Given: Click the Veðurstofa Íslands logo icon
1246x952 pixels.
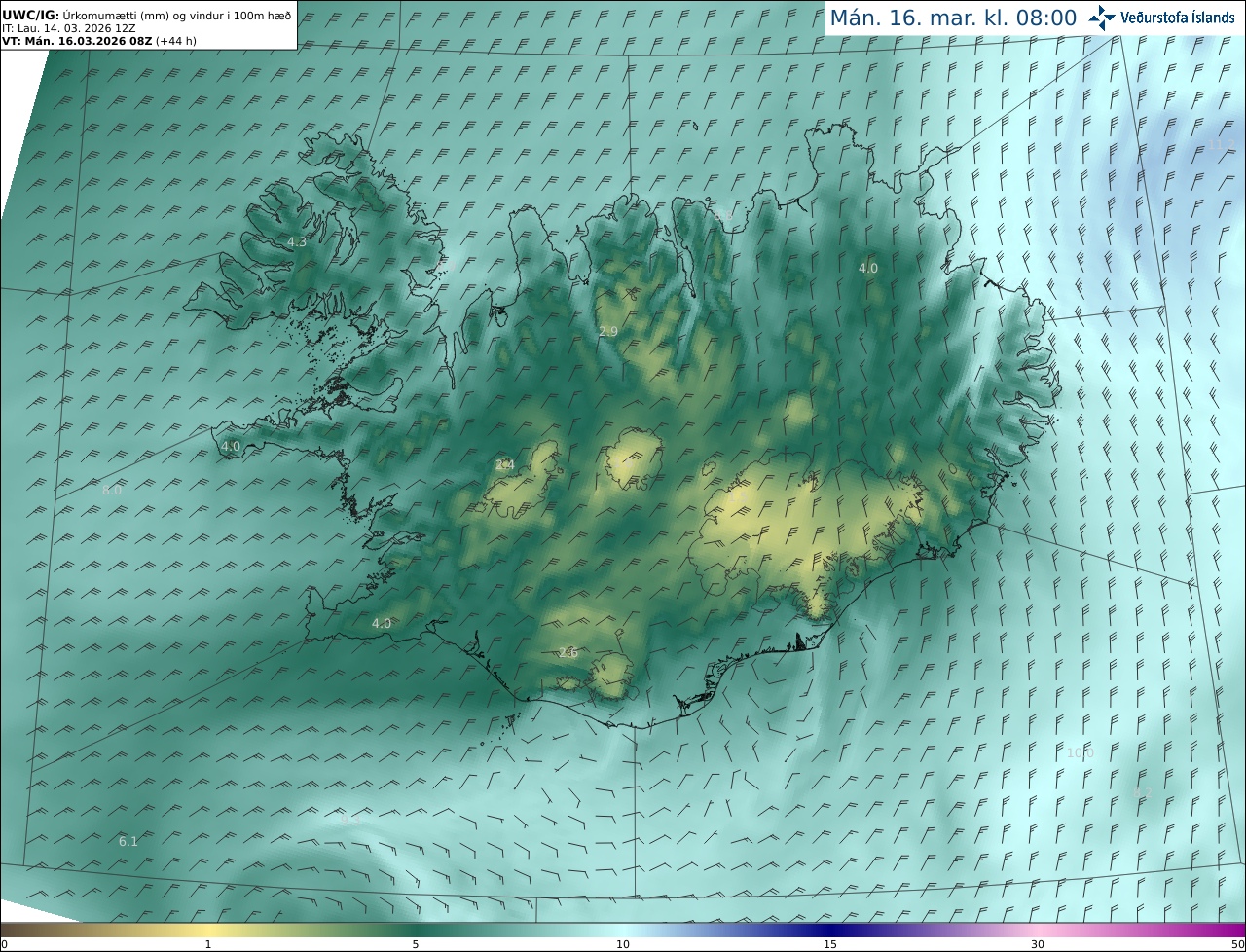Looking at the screenshot, I should [1102, 18].
